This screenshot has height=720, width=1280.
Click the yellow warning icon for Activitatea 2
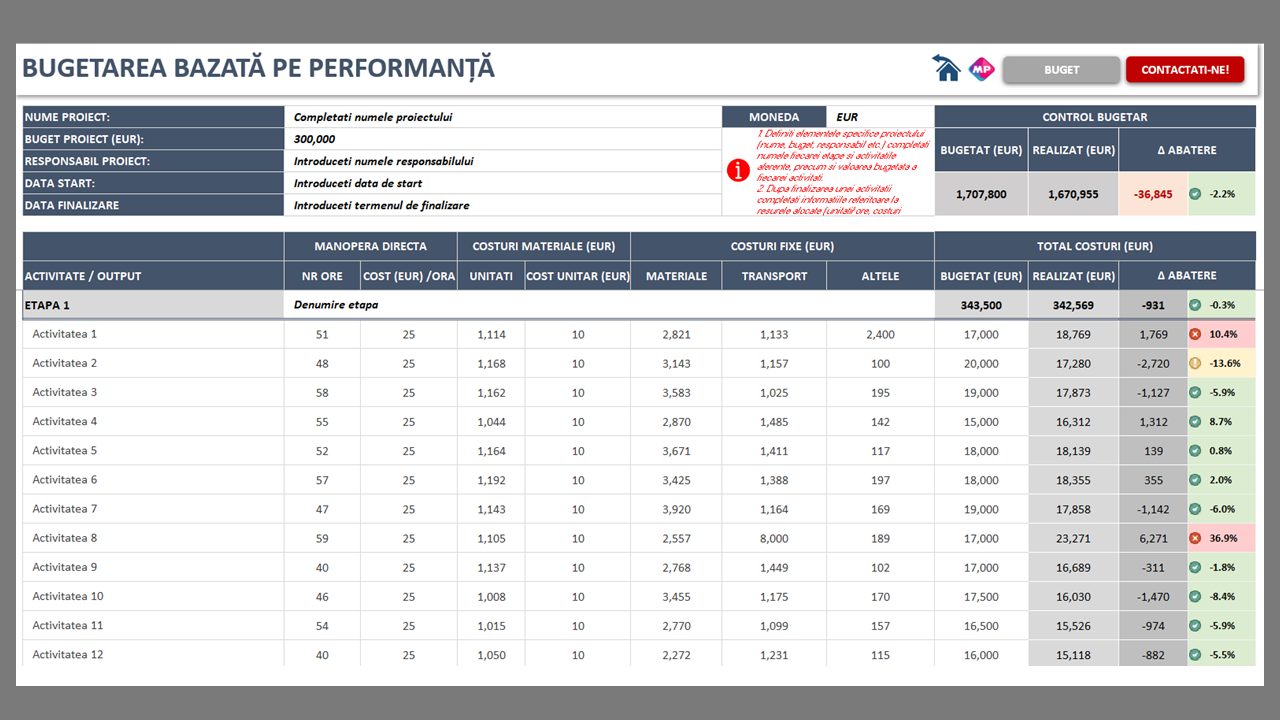pyautogui.click(x=1195, y=363)
